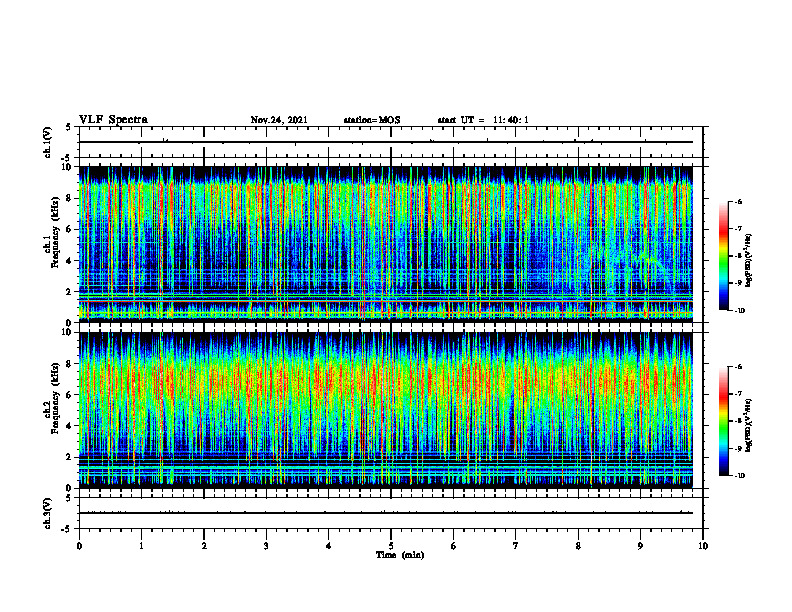The image size is (792, 612).
Task: Click the ch.2 color scale bar
Action: click(x=723, y=421)
